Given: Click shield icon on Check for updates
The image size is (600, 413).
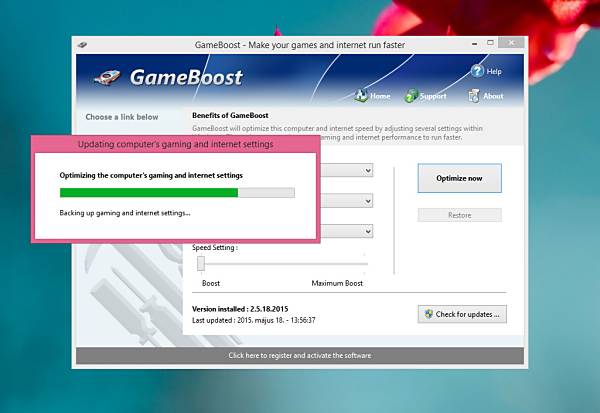Looking at the screenshot, I should (429, 314).
